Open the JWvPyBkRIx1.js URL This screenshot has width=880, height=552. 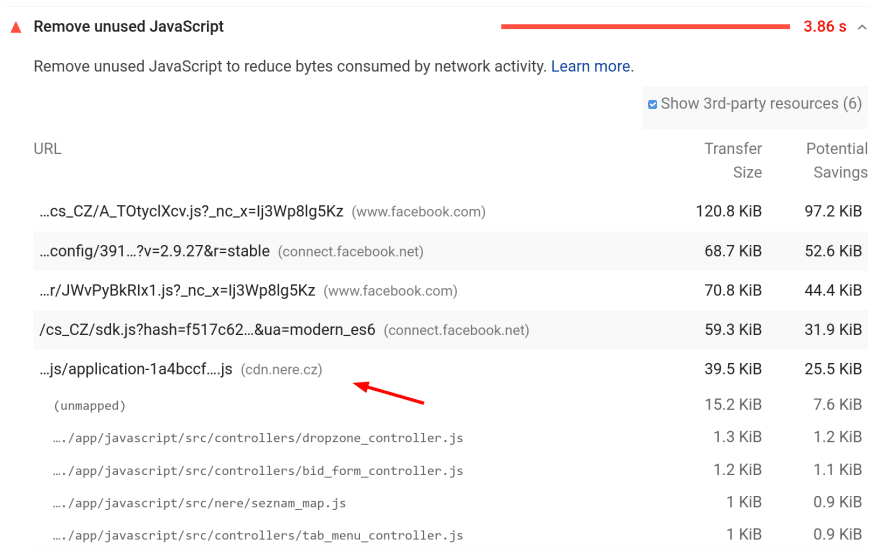(x=177, y=291)
